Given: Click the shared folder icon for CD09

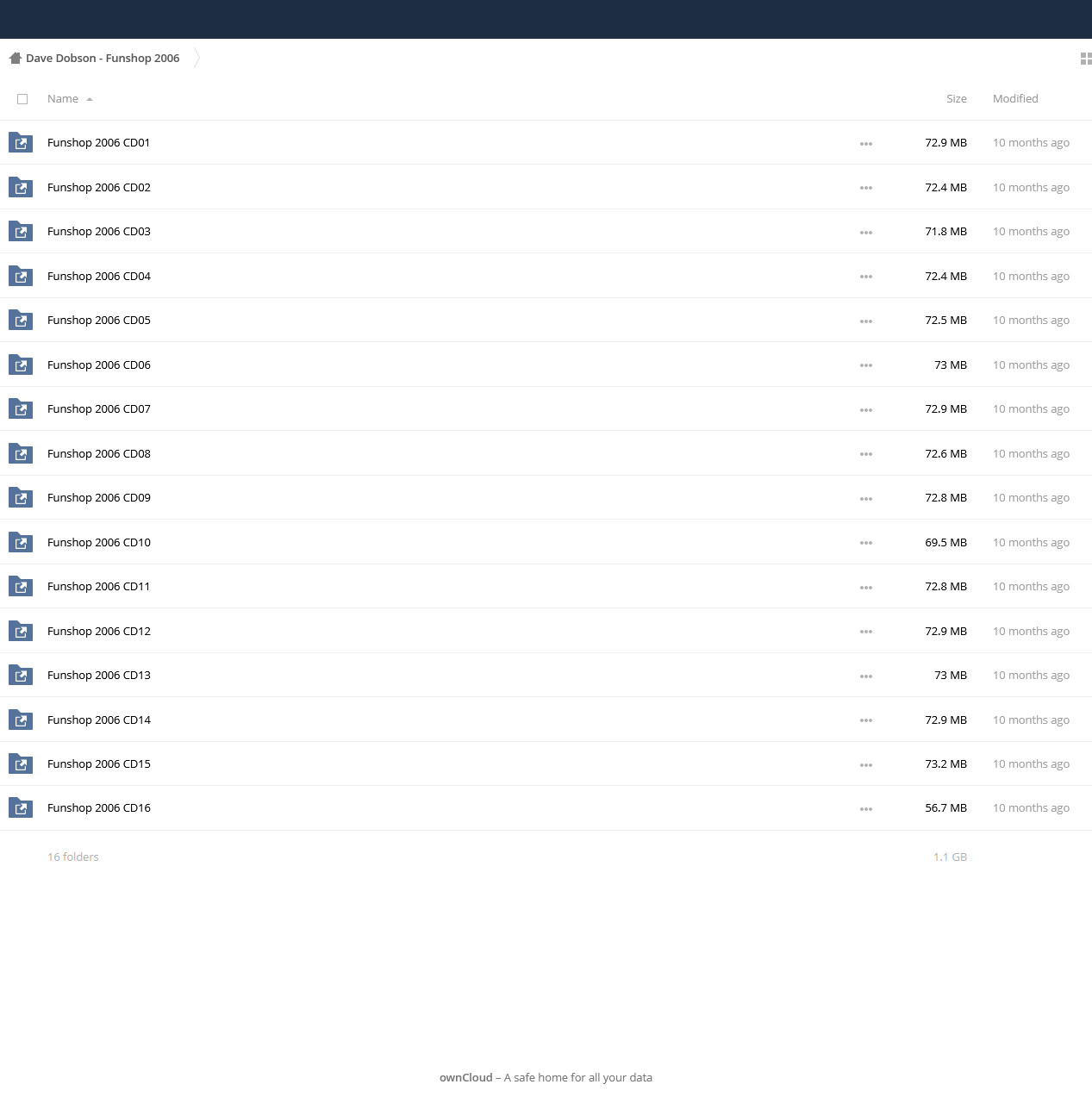Looking at the screenshot, I should coord(21,497).
